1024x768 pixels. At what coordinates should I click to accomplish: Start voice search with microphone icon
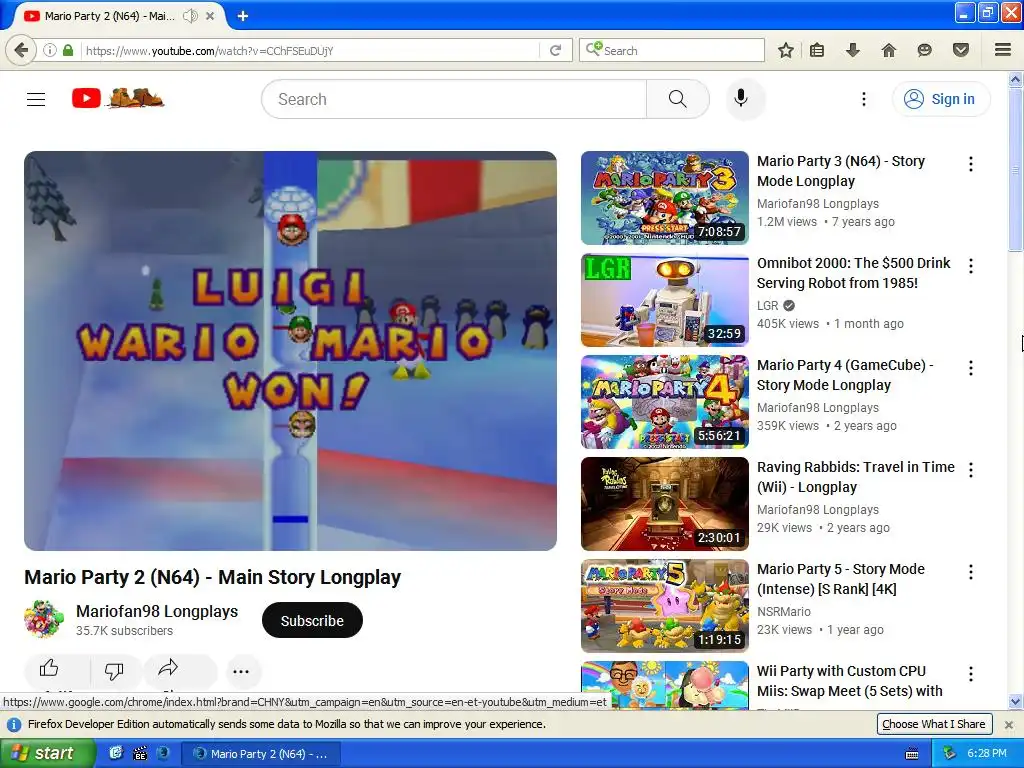741,99
